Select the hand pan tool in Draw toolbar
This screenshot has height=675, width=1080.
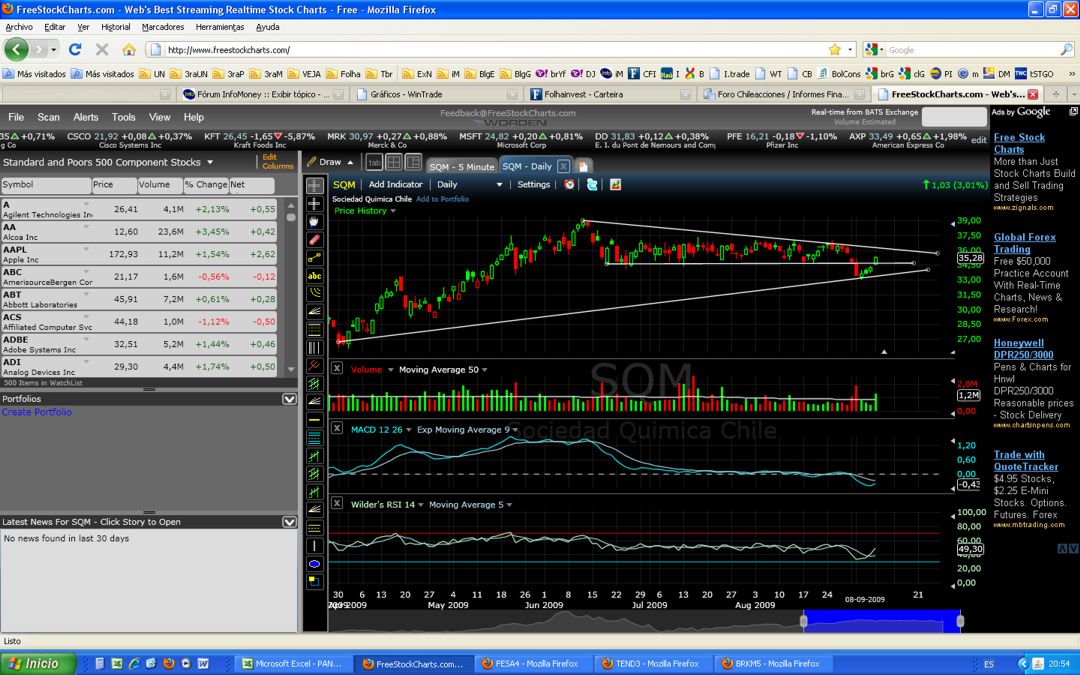[314, 221]
